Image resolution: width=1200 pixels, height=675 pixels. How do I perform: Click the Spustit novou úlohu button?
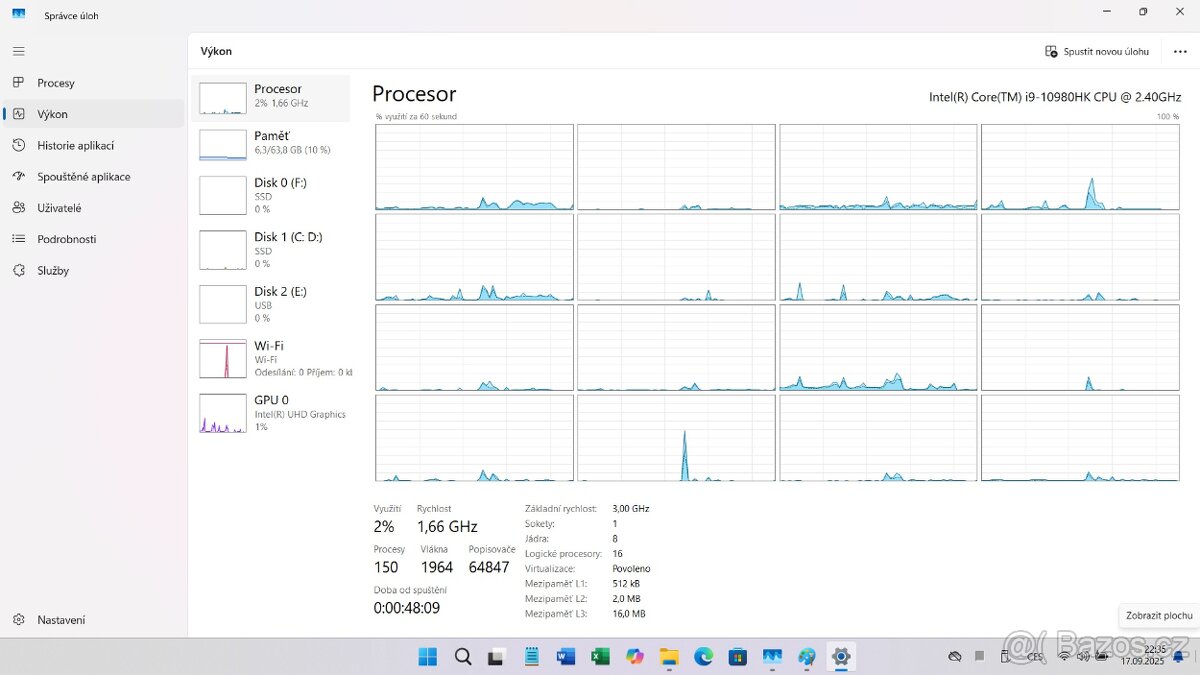(x=1093, y=51)
